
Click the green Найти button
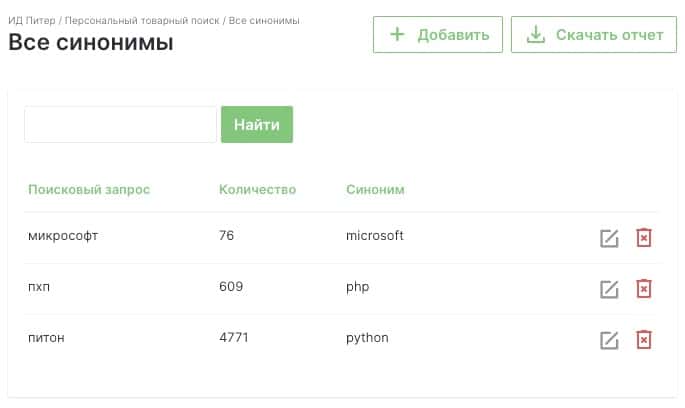click(257, 124)
